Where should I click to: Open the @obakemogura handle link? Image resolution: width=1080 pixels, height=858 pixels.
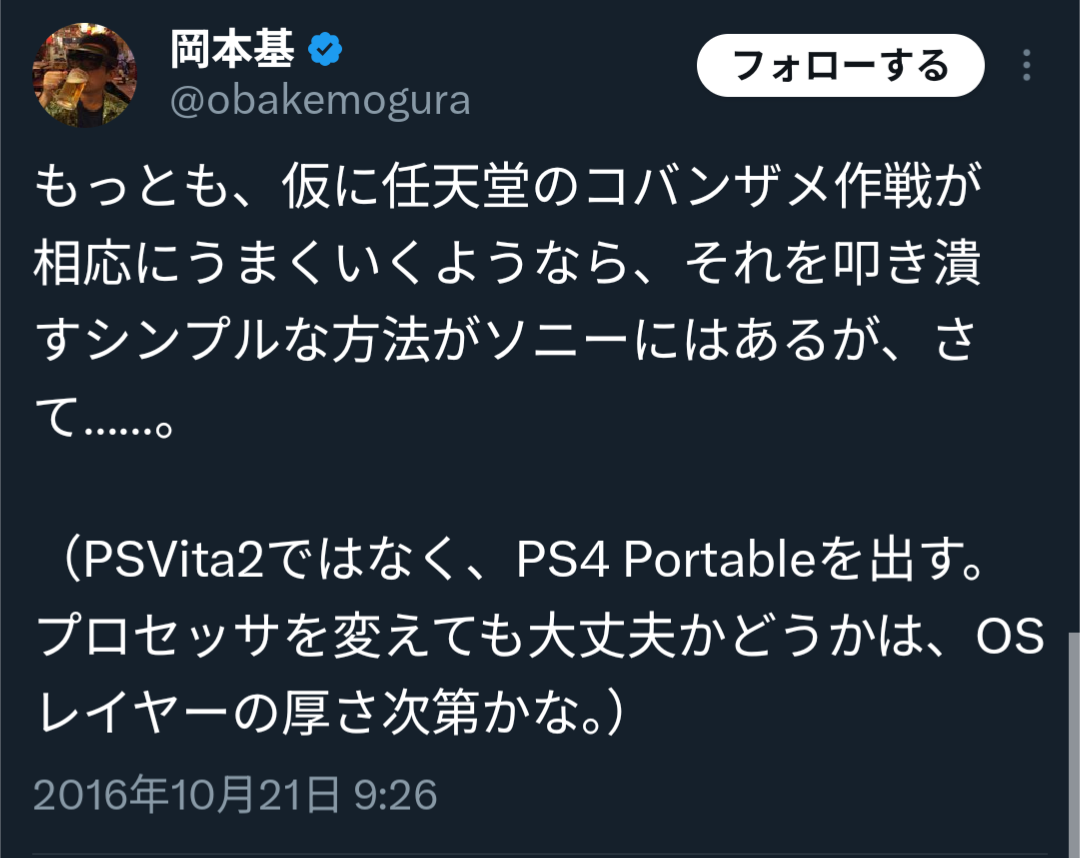click(x=320, y=101)
